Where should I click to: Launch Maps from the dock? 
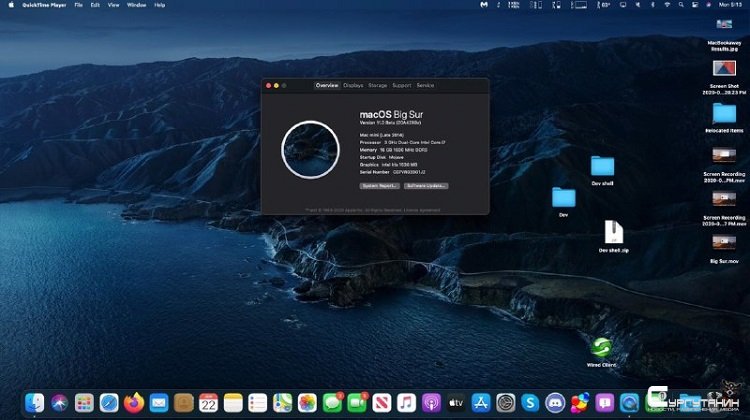[x=283, y=403]
